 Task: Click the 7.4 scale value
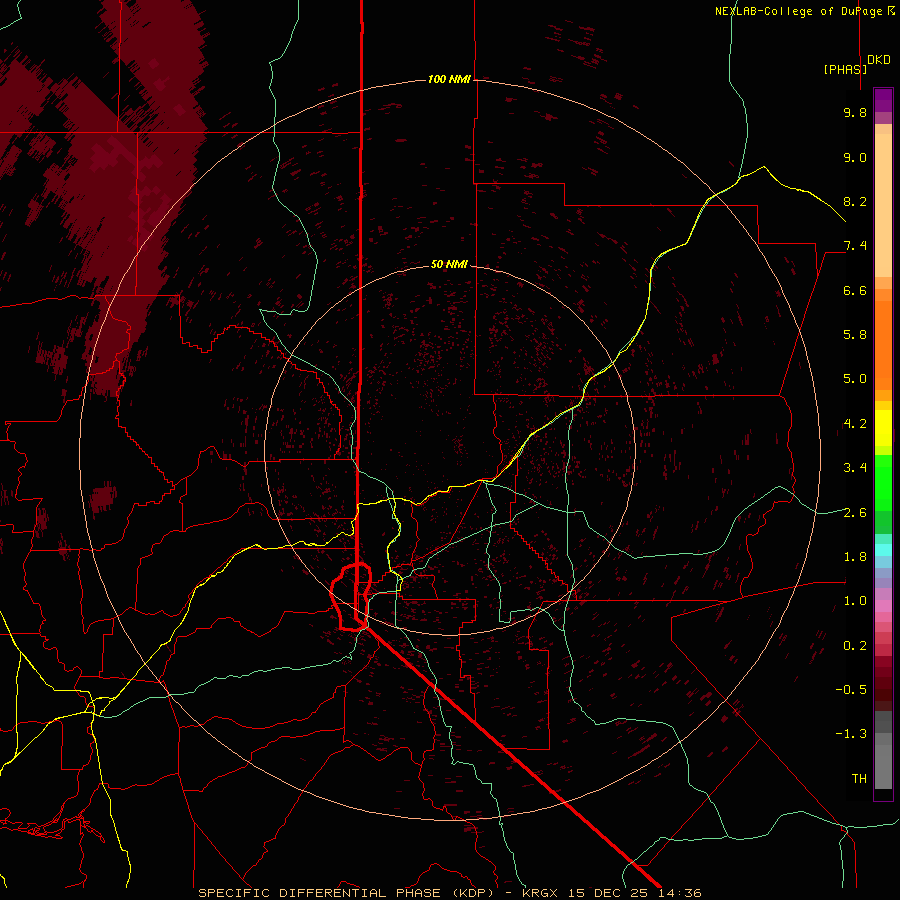[855, 246]
